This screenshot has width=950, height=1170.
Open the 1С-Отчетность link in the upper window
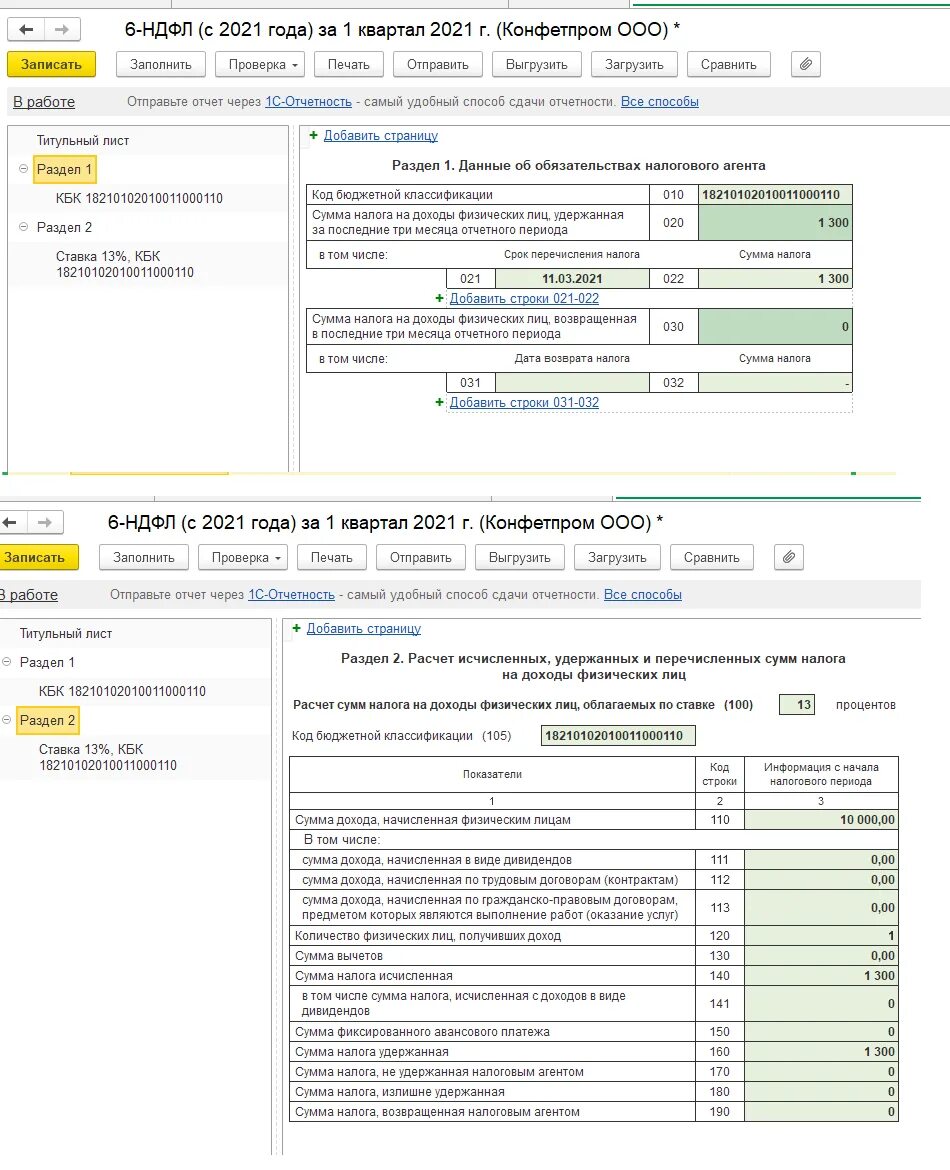click(308, 101)
